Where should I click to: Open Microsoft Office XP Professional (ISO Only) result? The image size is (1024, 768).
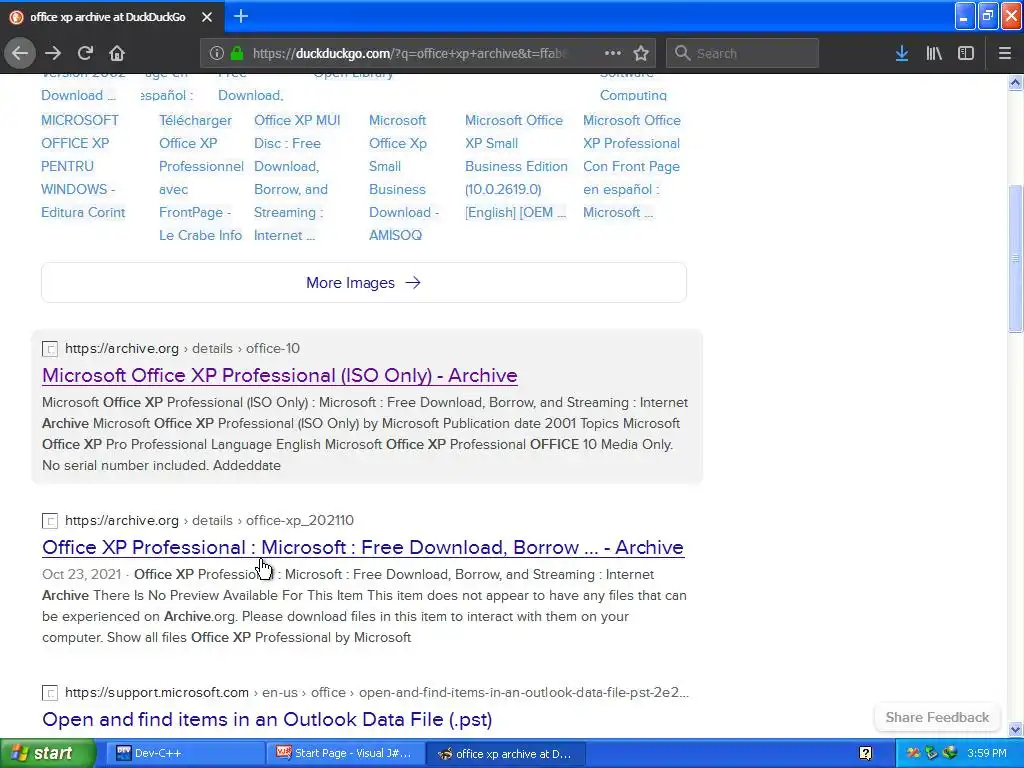point(280,376)
